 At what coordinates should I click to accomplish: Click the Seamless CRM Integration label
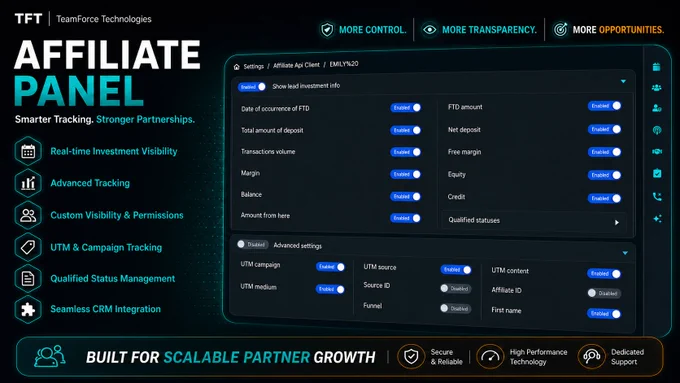tap(105, 309)
